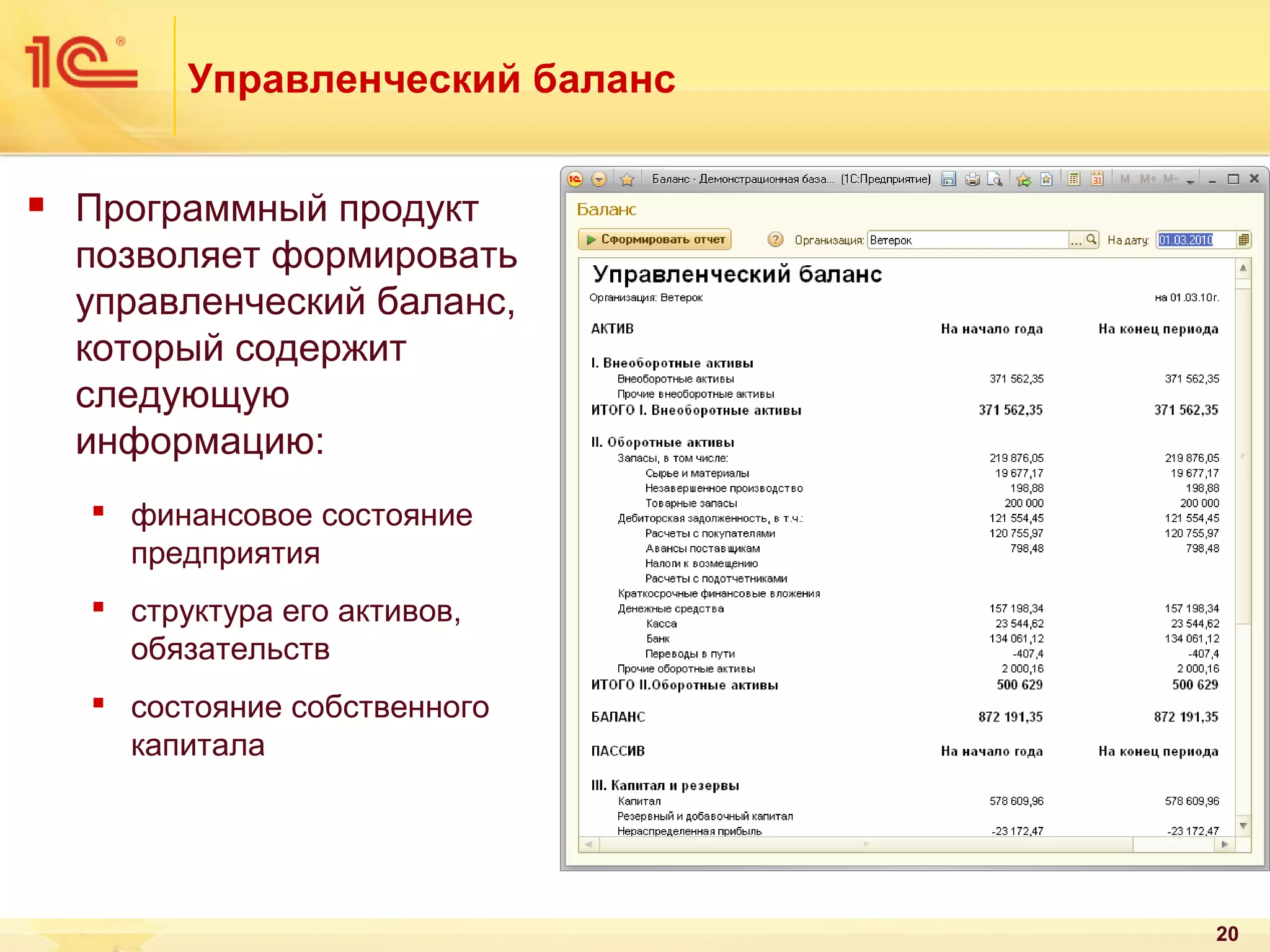Select the Налоги к возмещению row

905,563
